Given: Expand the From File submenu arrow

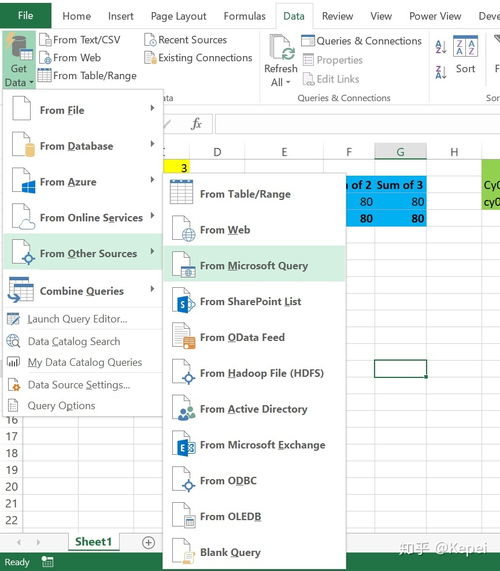Looking at the screenshot, I should (153, 108).
